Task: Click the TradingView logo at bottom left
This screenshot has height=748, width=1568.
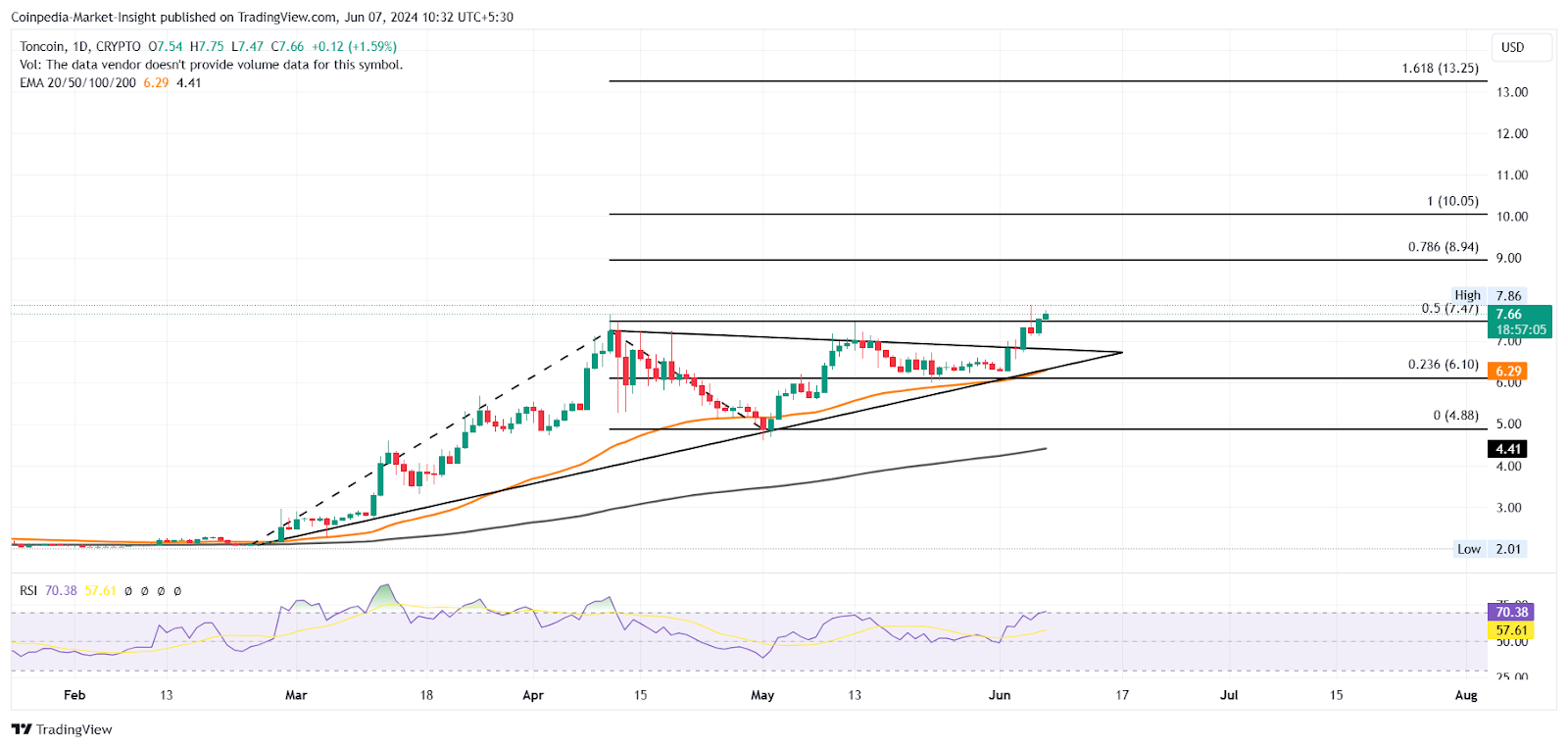Action: click(x=62, y=729)
